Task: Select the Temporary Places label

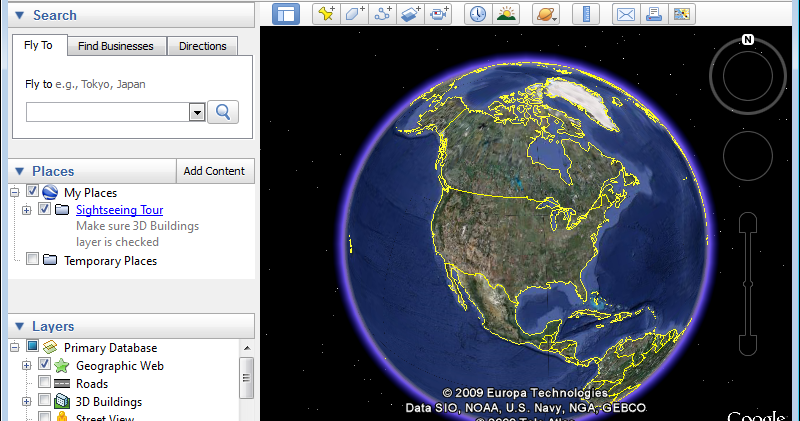Action: tap(110, 261)
